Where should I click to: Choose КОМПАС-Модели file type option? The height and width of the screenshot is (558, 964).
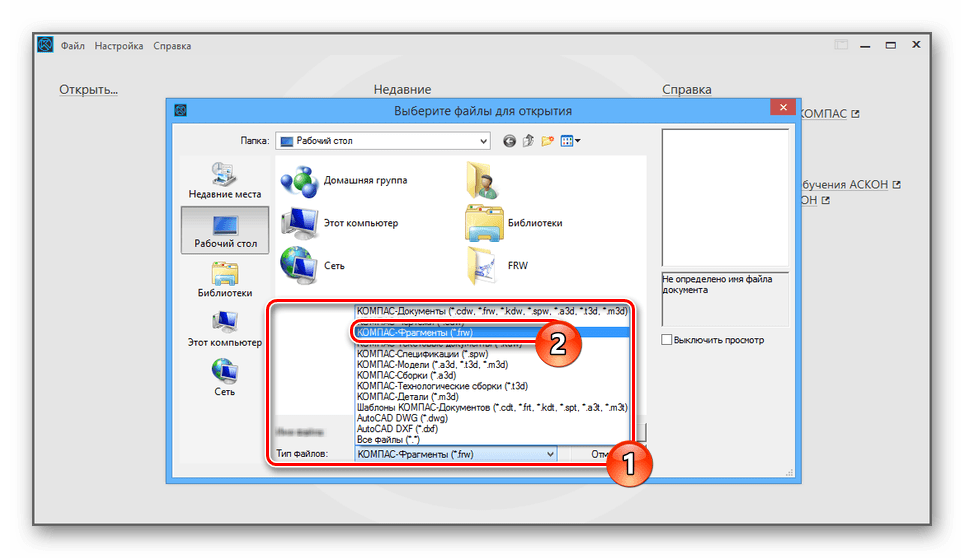[492, 364]
